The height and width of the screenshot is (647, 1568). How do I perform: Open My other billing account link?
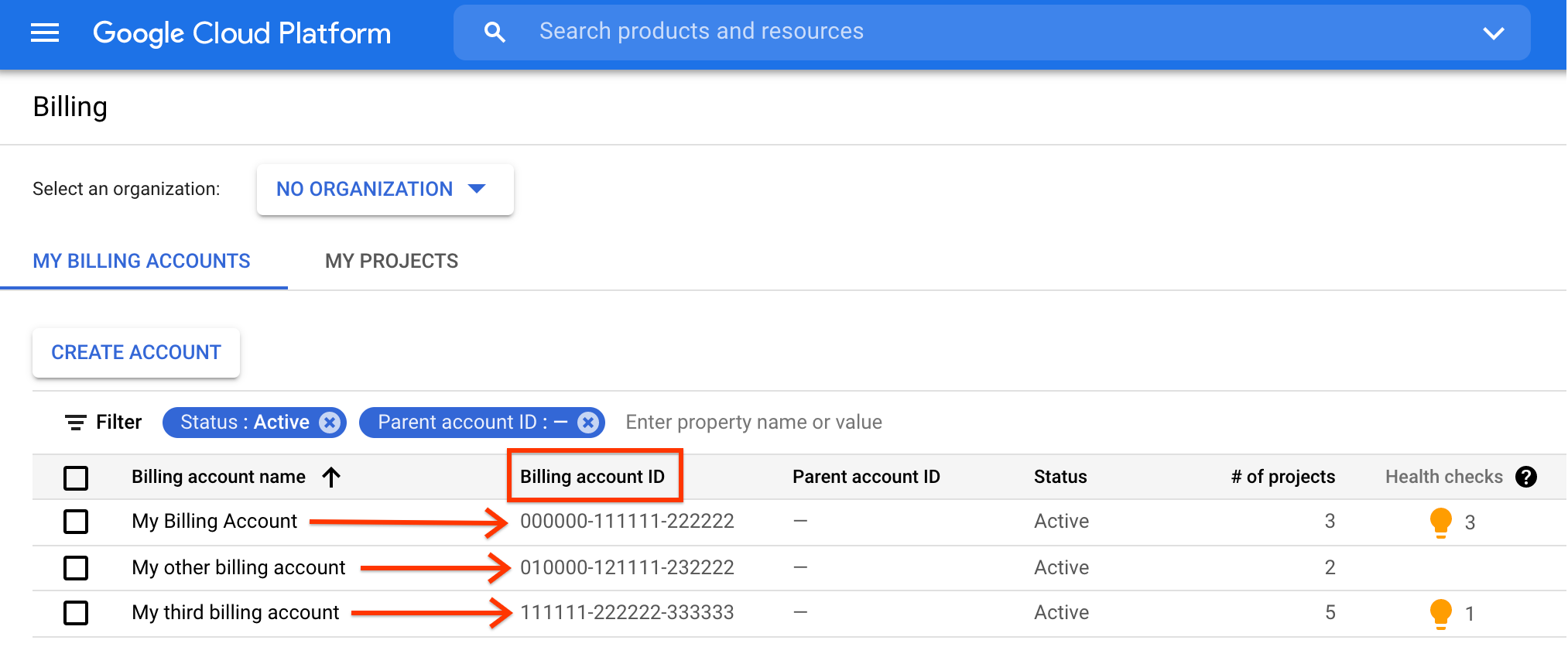238,567
